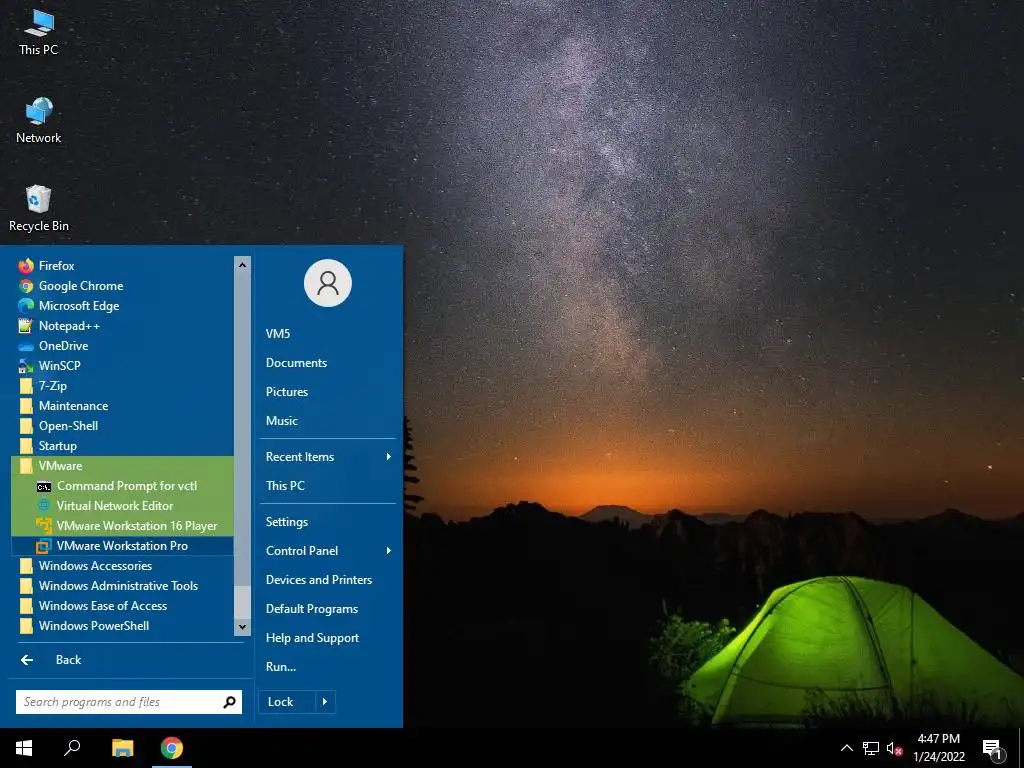Show hidden system tray icons
This screenshot has height=768, width=1024.
pos(846,748)
